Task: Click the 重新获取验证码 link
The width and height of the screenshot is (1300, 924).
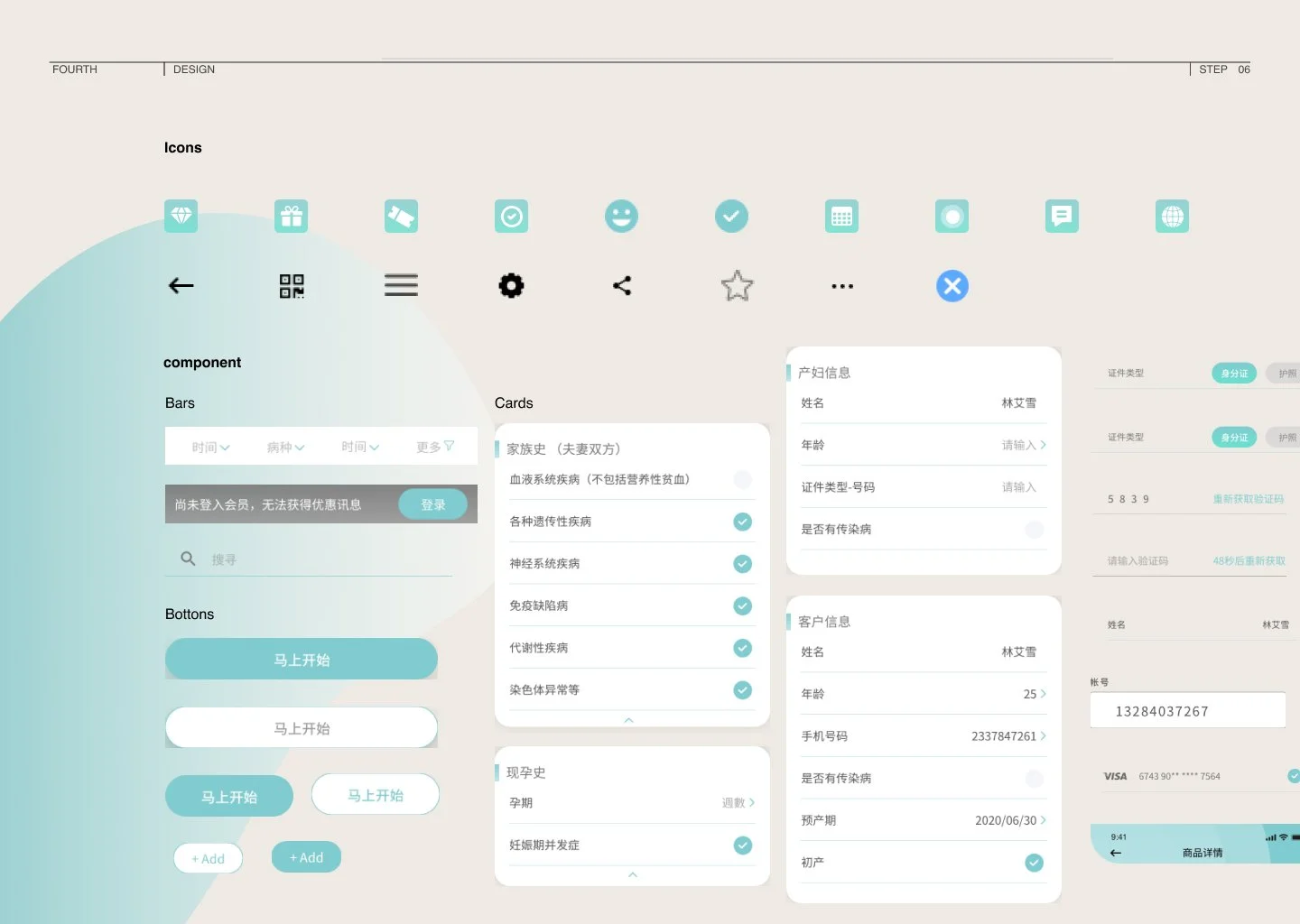Action: (1249, 498)
